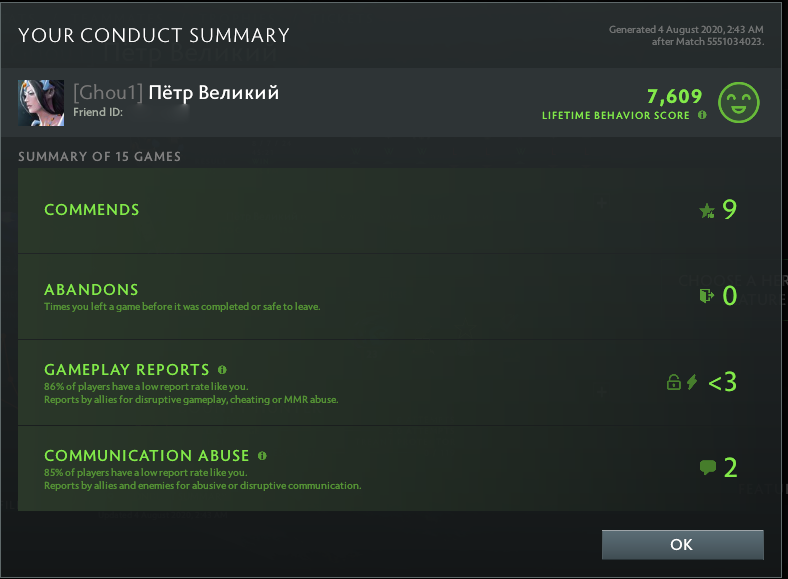Click the 7,609 behavior score number
Image resolution: width=788 pixels, height=579 pixels.
(674, 96)
